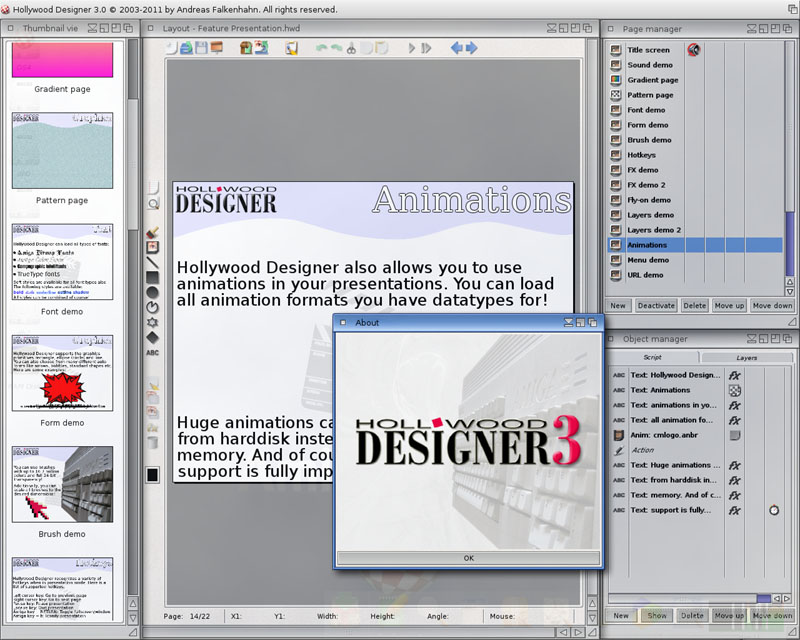
Task: Click the single-arrow Play button
Action: click(x=412, y=48)
